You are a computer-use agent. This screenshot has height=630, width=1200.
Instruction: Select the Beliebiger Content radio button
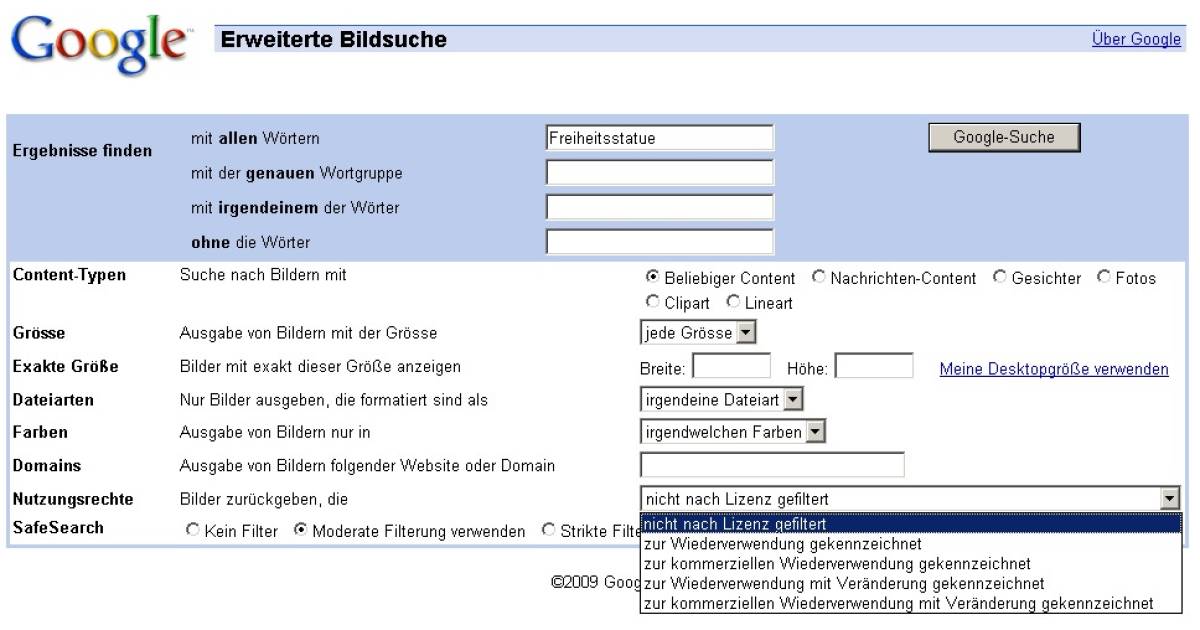(652, 277)
